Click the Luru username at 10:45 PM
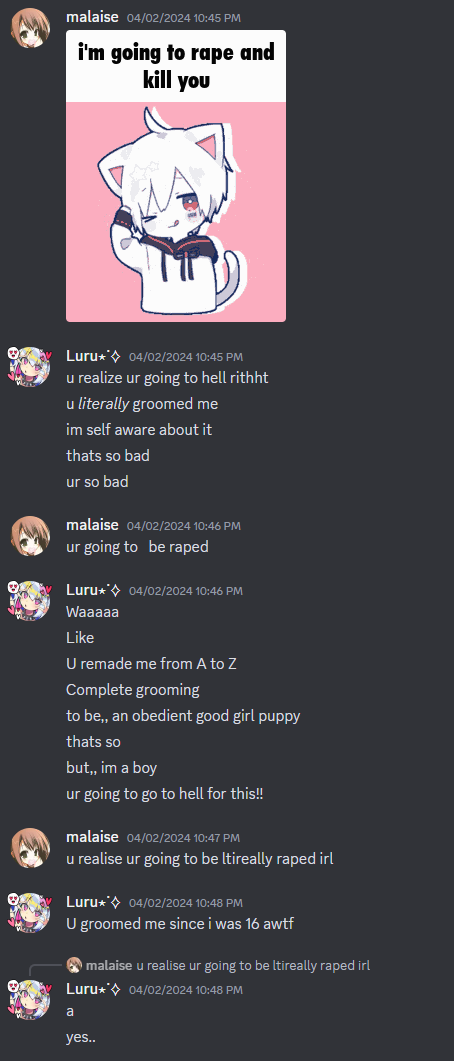Viewport: 454px width, 1061px height. (x=93, y=356)
